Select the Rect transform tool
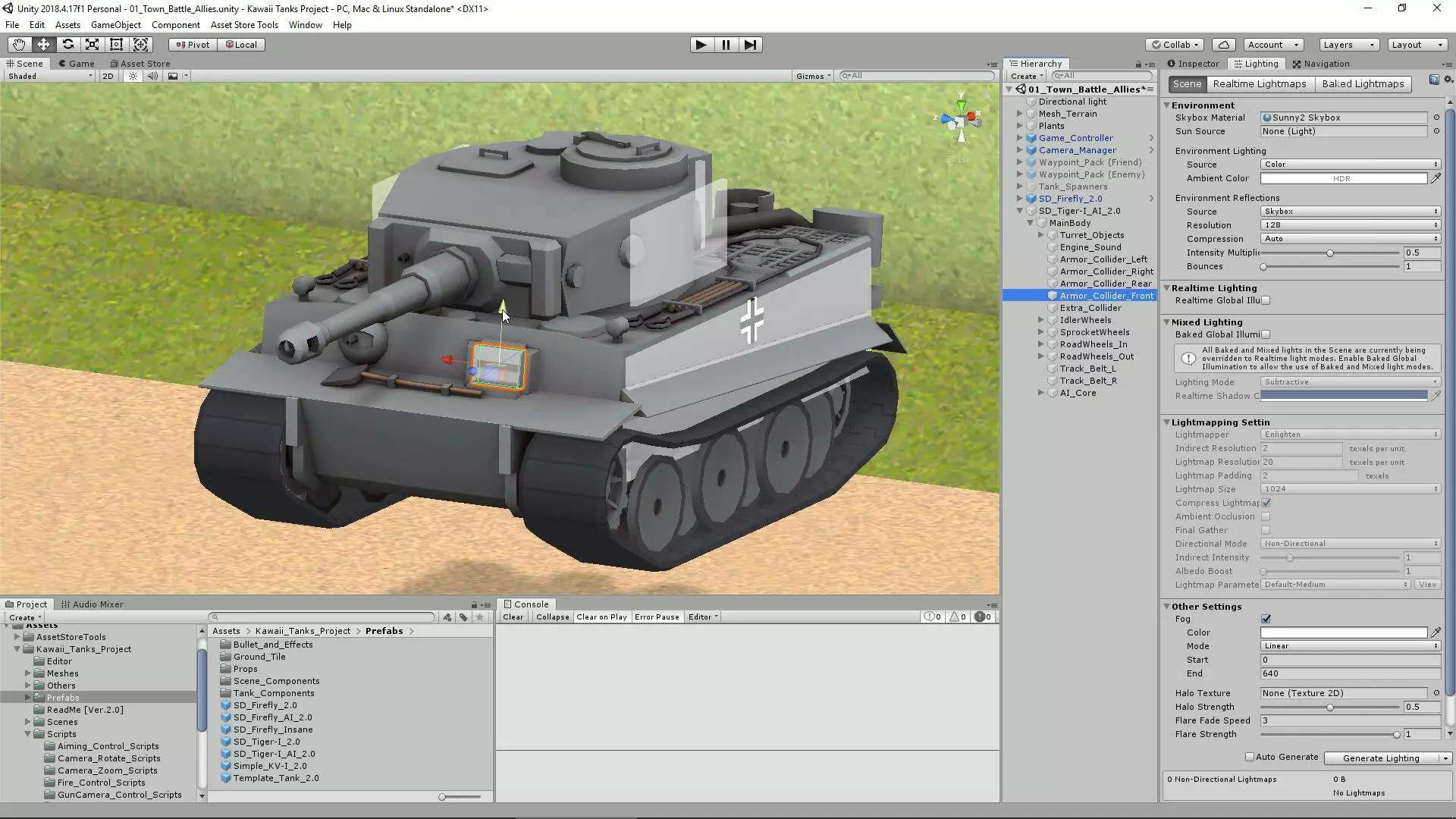This screenshot has width=1456, height=819. [x=116, y=45]
